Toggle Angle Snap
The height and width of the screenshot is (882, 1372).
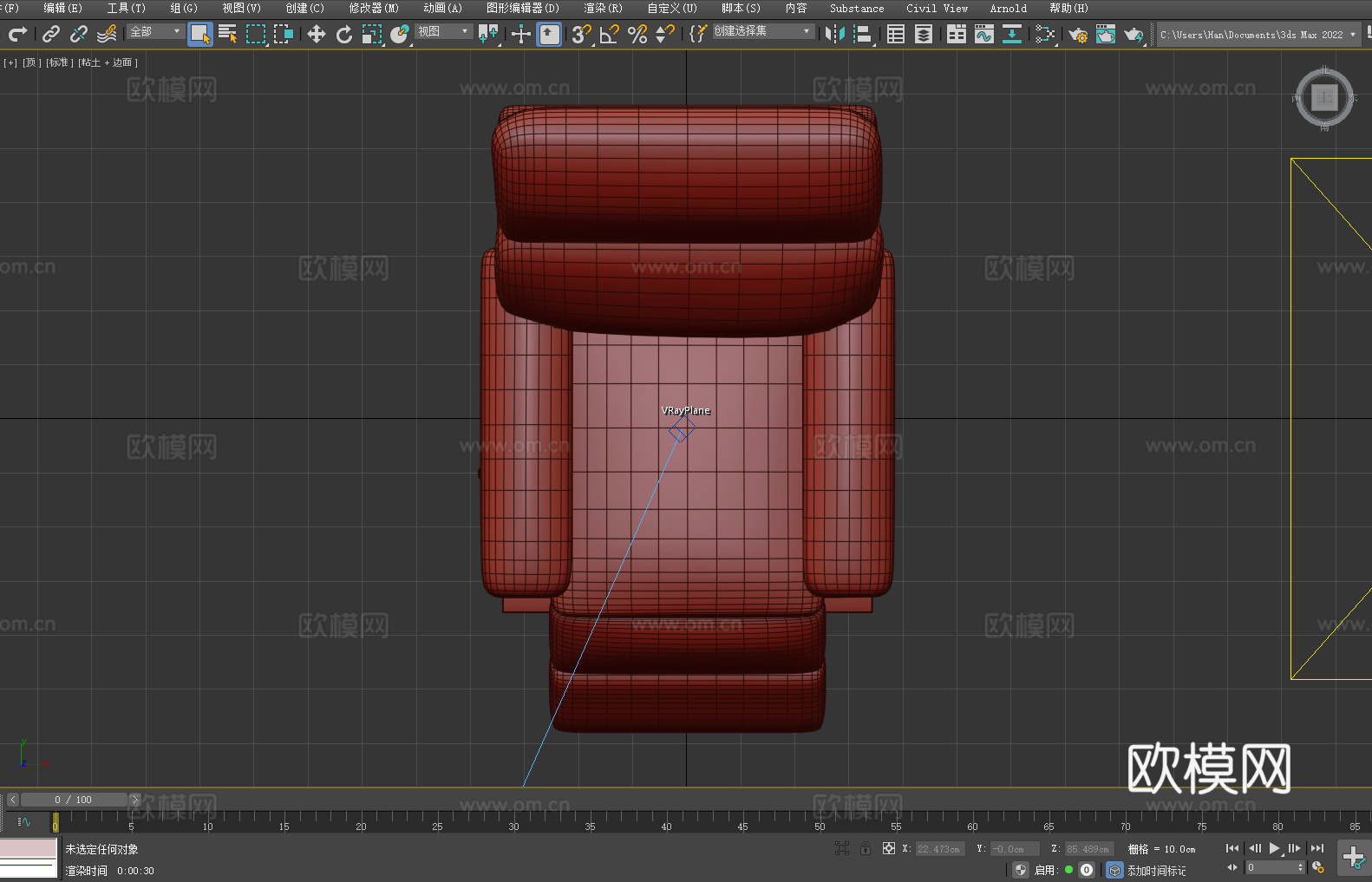610,34
